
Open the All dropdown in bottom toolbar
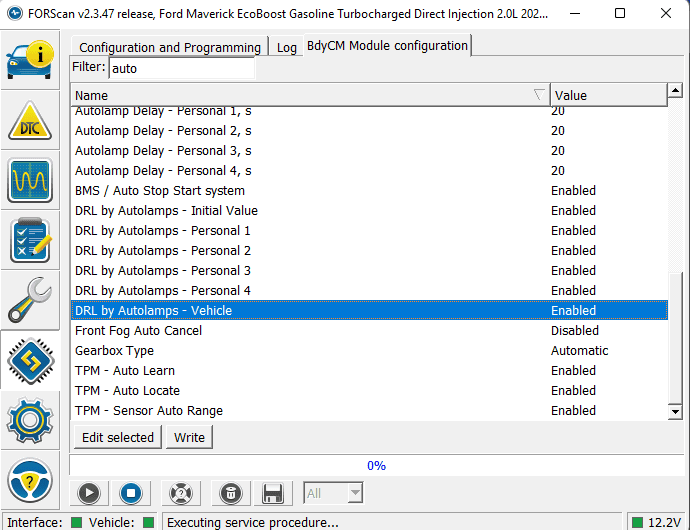[333, 493]
